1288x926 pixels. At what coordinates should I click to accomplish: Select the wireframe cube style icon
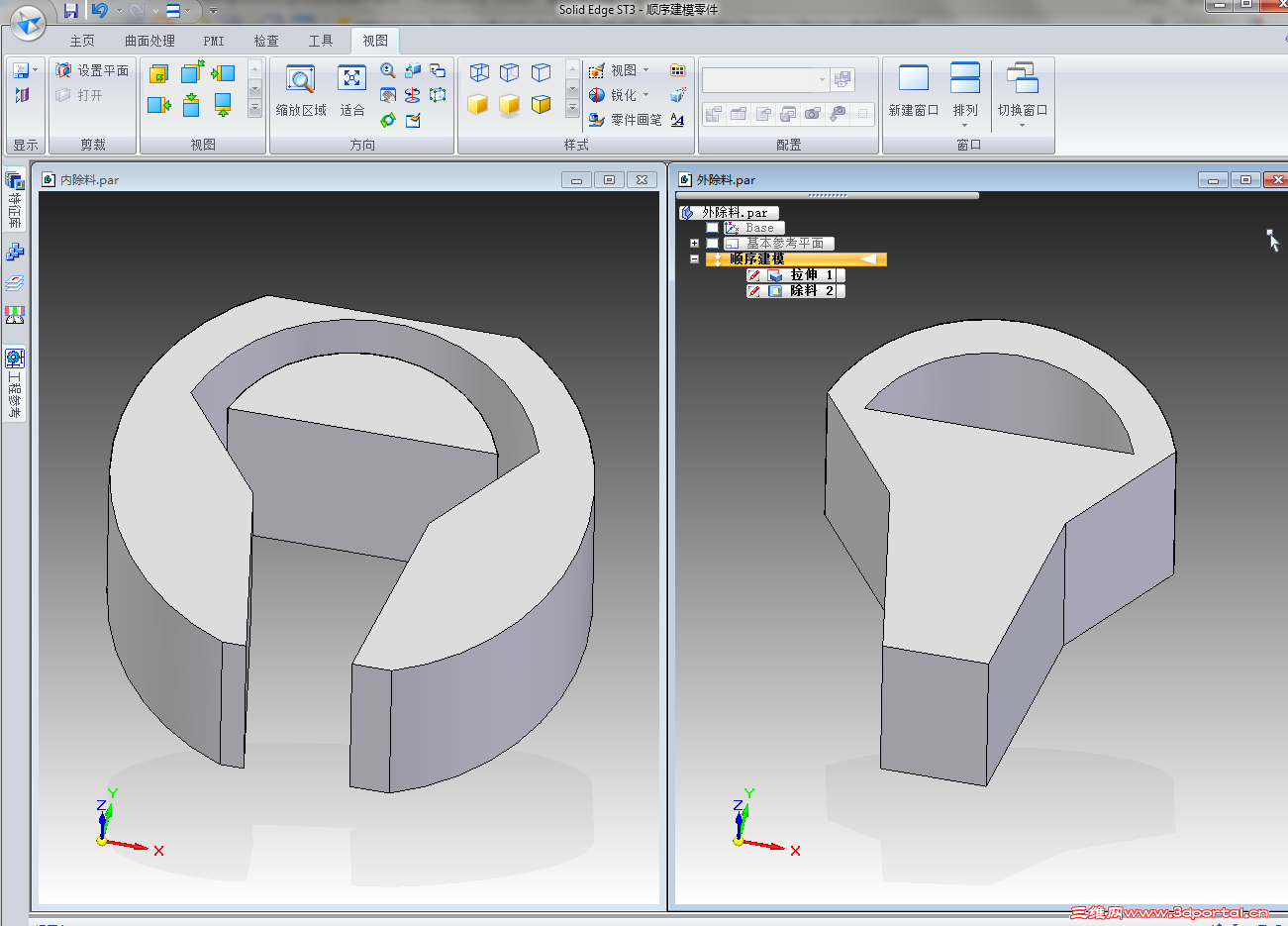(479, 72)
